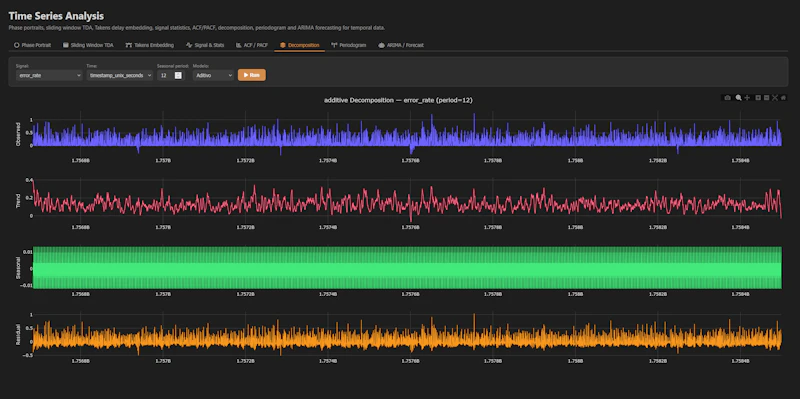Open the ACF / PACF tab
This screenshot has height=399, width=800.
coord(252,45)
